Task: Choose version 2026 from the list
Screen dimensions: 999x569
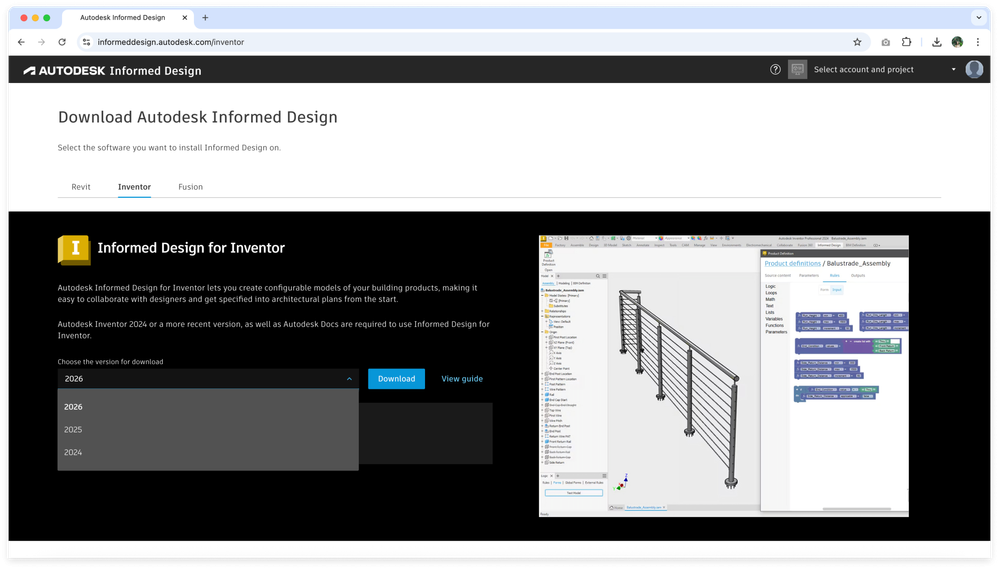Action: point(208,407)
